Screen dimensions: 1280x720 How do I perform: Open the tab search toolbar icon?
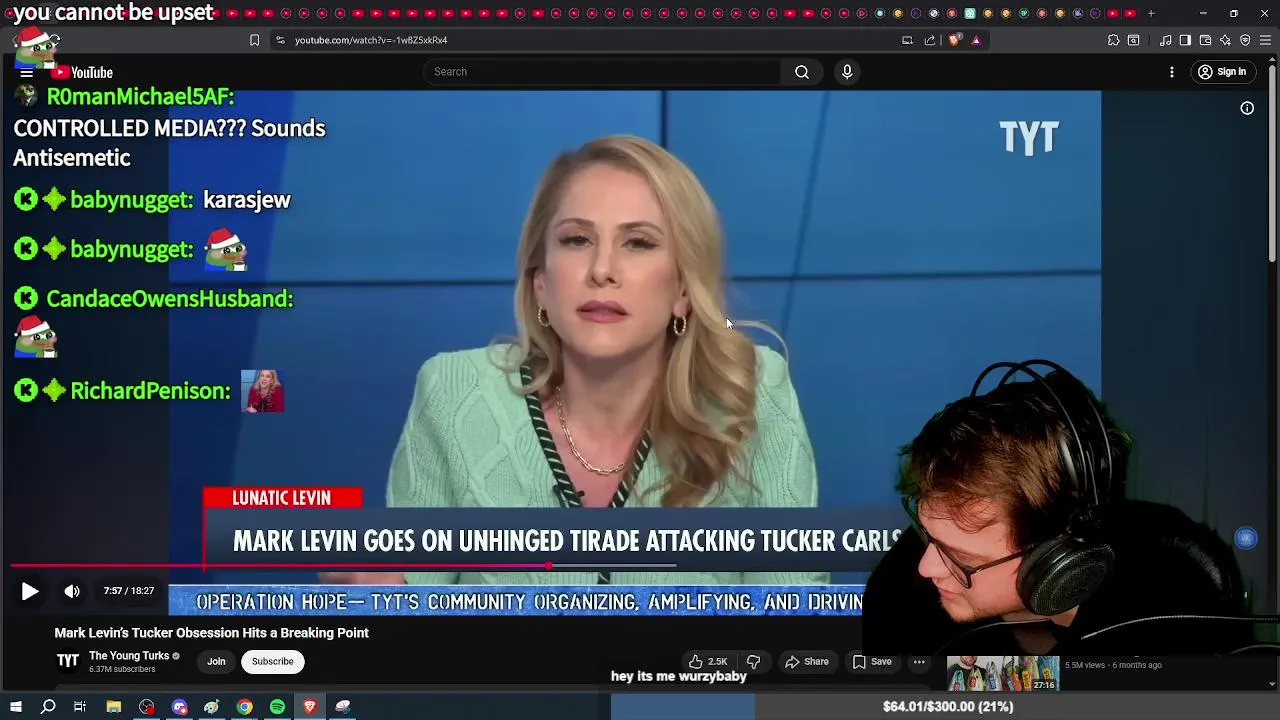(x=1133, y=40)
